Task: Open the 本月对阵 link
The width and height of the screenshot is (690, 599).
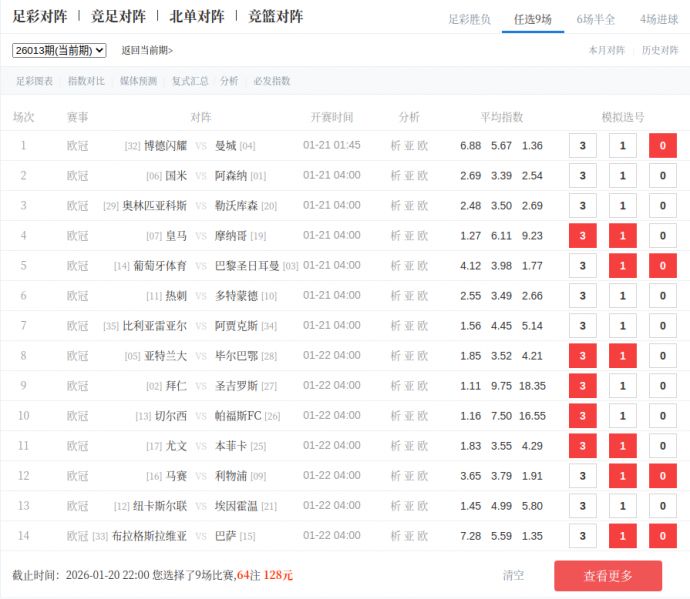Action: pyautogui.click(x=606, y=50)
